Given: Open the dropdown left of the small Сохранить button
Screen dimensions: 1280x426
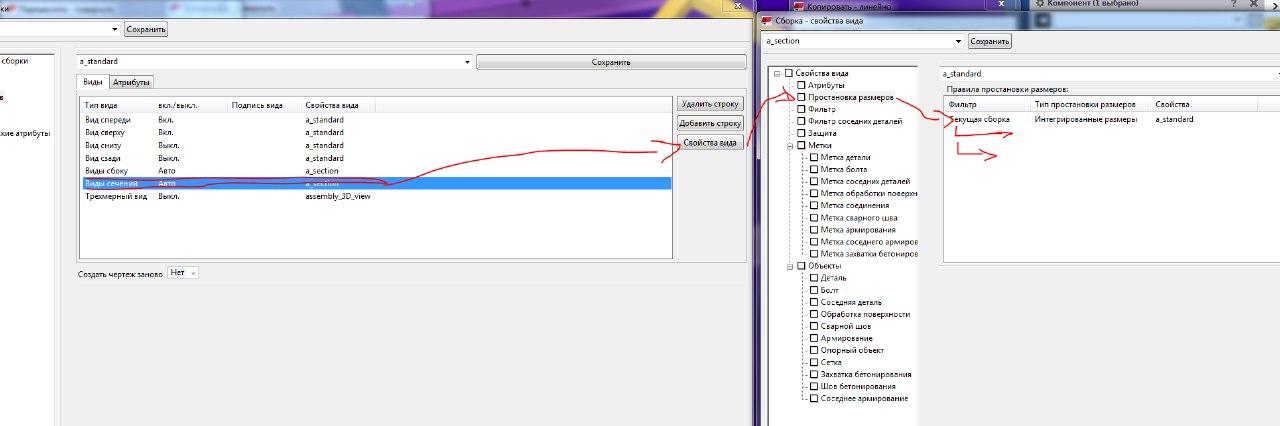Looking at the screenshot, I should [113, 29].
